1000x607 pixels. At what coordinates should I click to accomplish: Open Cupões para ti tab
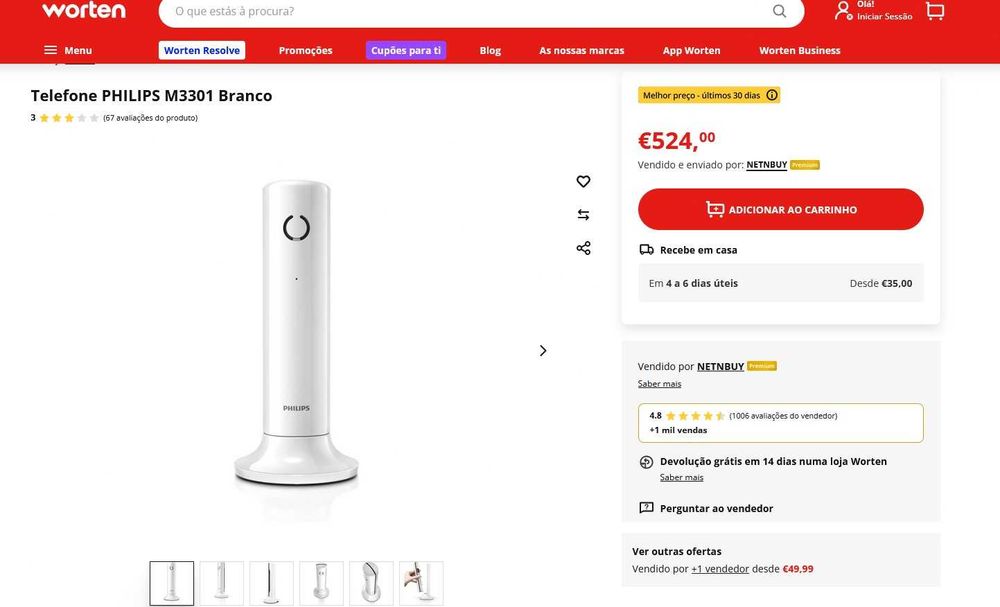click(406, 50)
